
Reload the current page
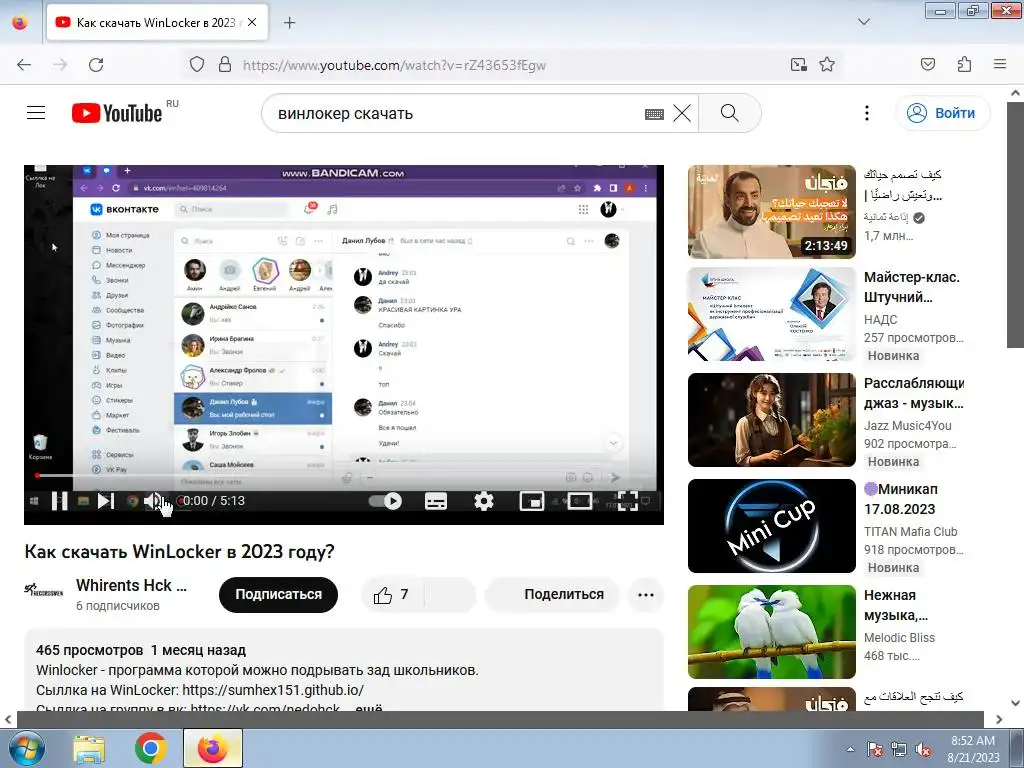(x=96, y=65)
